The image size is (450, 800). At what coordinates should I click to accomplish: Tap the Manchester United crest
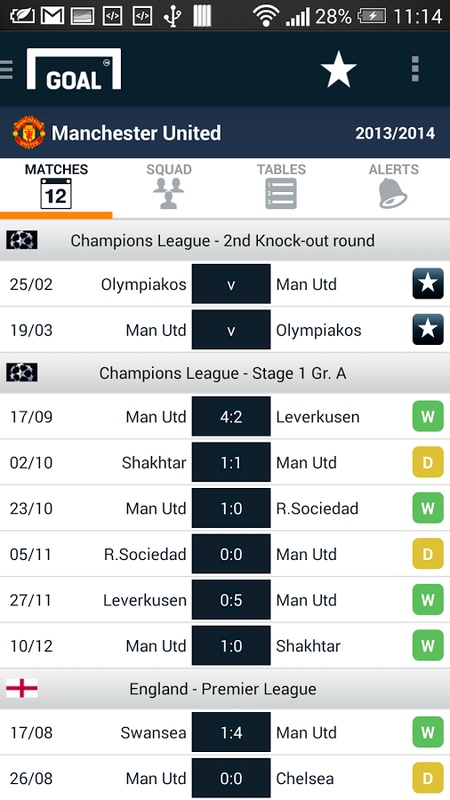point(29,132)
